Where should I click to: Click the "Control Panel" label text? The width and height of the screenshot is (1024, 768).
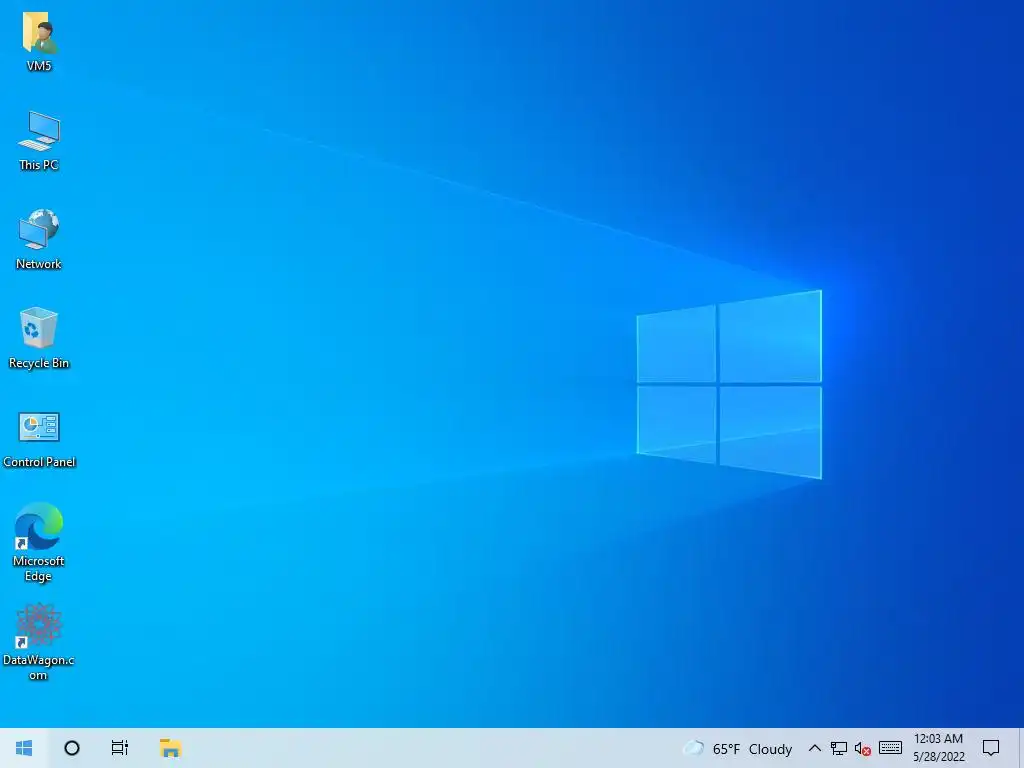pos(39,462)
